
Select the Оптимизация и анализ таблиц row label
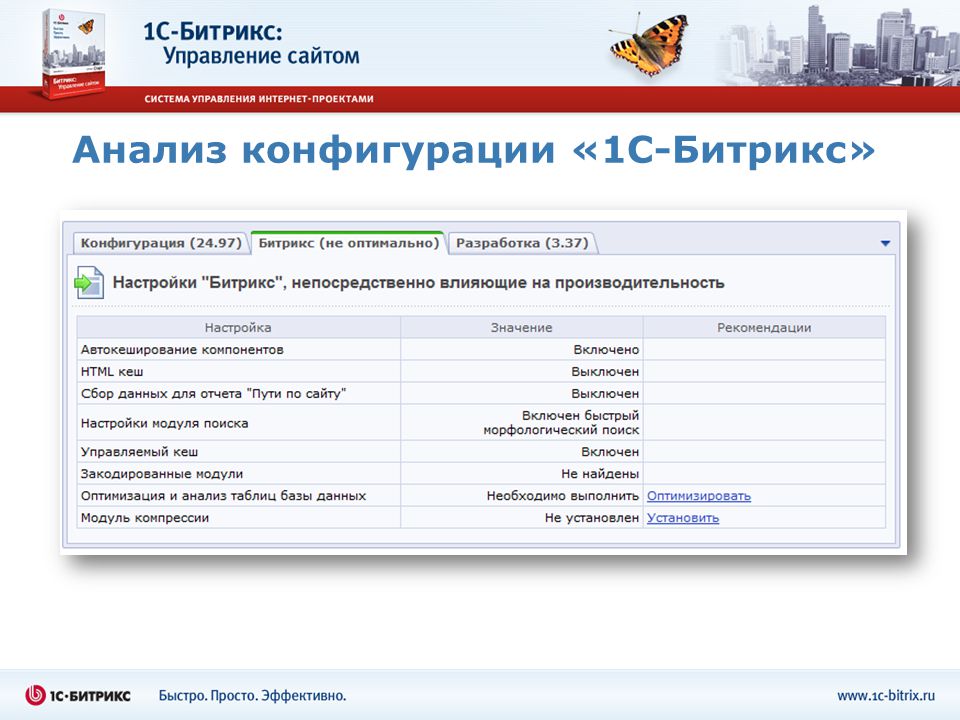pos(223,496)
